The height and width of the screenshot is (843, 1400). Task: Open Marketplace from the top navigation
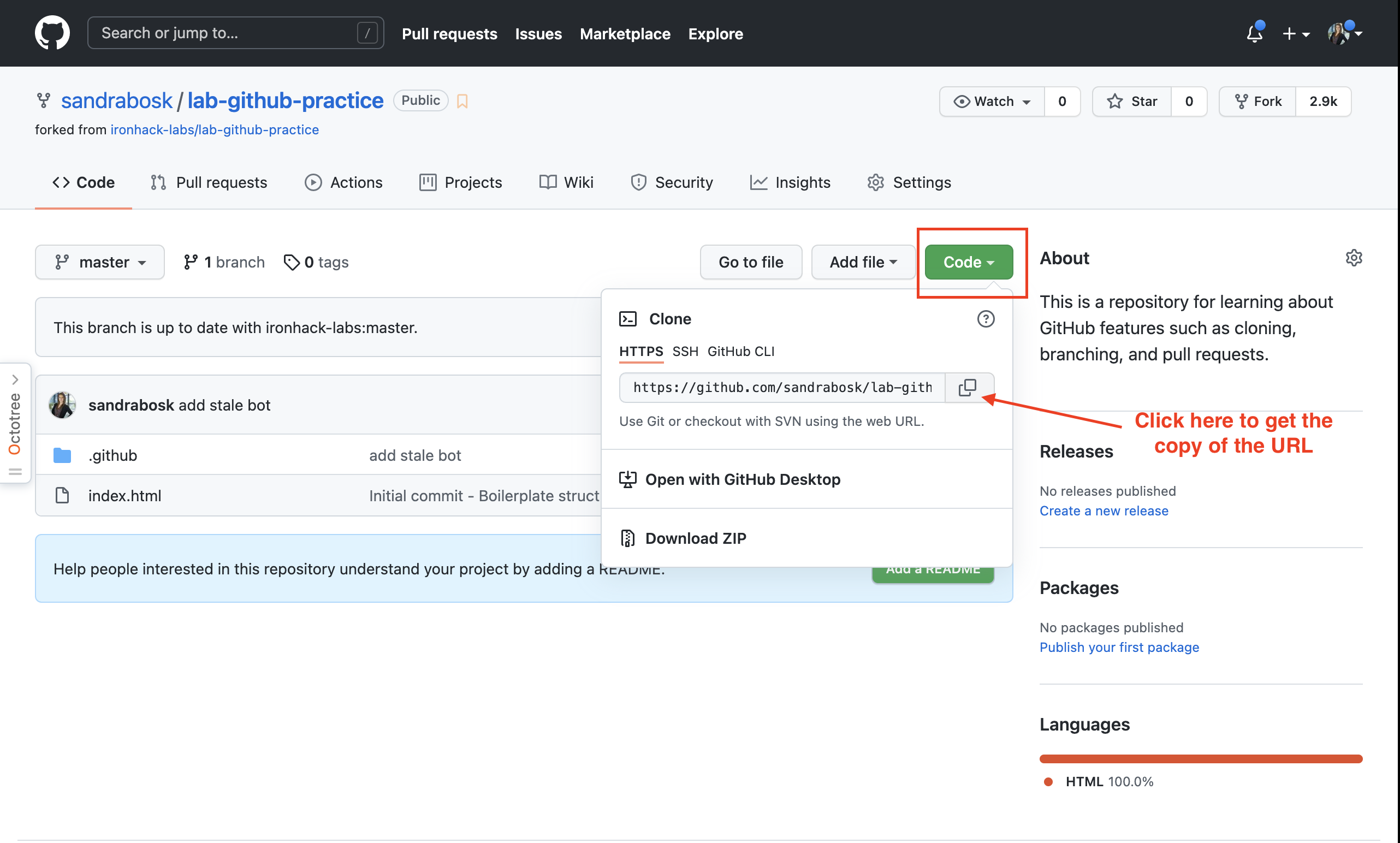[x=625, y=33]
